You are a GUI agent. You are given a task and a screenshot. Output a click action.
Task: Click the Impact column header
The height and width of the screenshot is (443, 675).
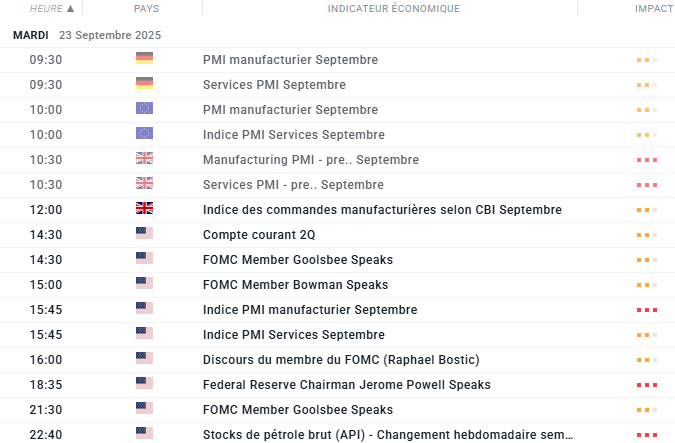coord(653,9)
